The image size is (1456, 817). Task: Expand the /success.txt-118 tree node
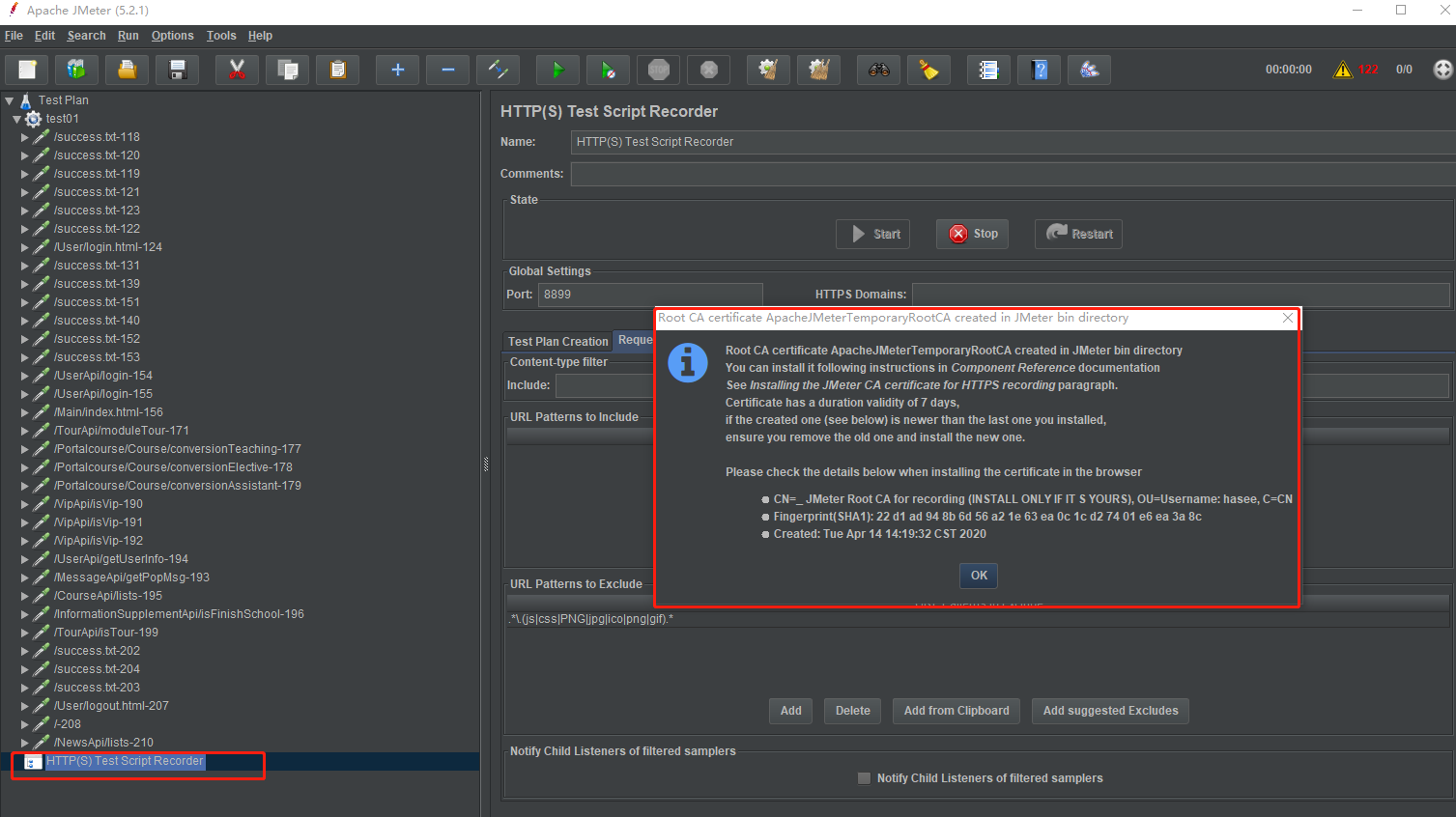(25, 137)
